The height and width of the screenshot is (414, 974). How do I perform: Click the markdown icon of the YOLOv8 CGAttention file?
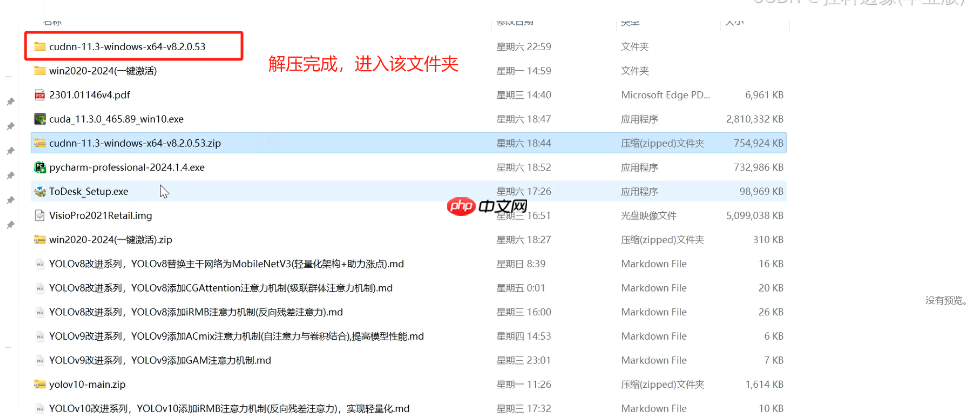click(x=40, y=288)
